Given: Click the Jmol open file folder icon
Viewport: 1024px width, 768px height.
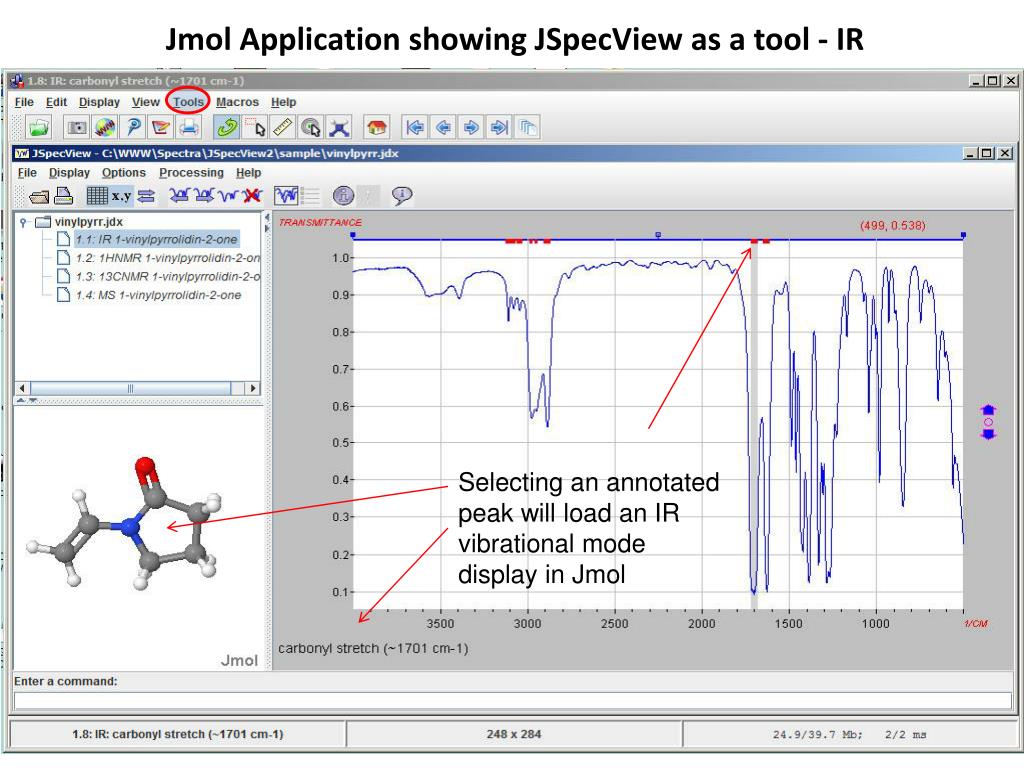Looking at the screenshot, I should pyautogui.click(x=39, y=127).
